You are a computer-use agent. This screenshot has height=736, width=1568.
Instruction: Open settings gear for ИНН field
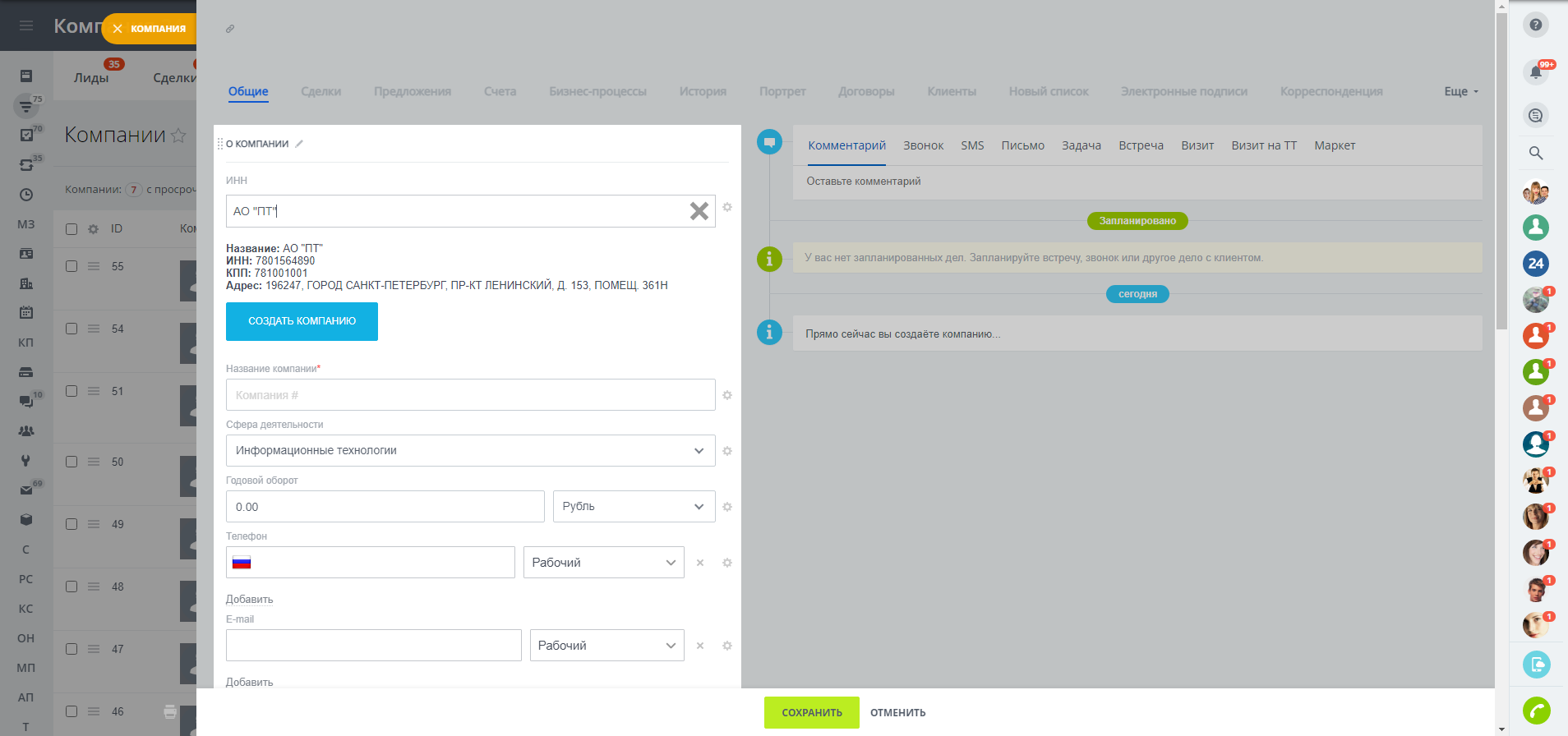[727, 207]
